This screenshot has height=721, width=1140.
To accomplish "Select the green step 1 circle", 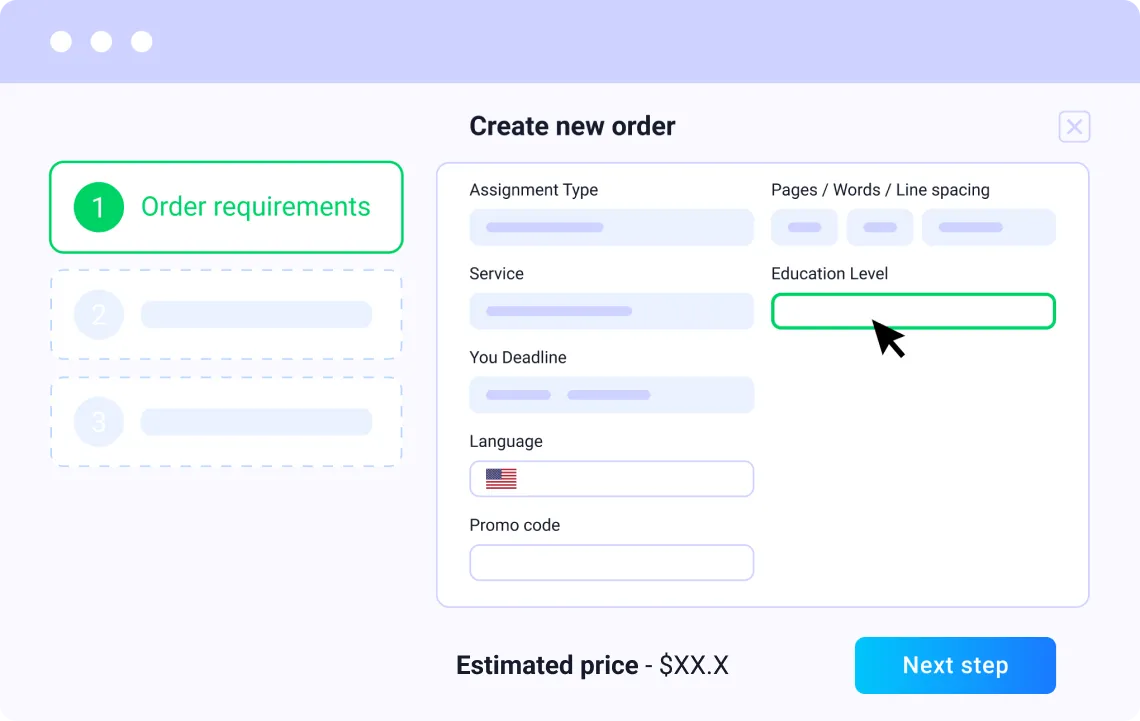I will click(98, 207).
